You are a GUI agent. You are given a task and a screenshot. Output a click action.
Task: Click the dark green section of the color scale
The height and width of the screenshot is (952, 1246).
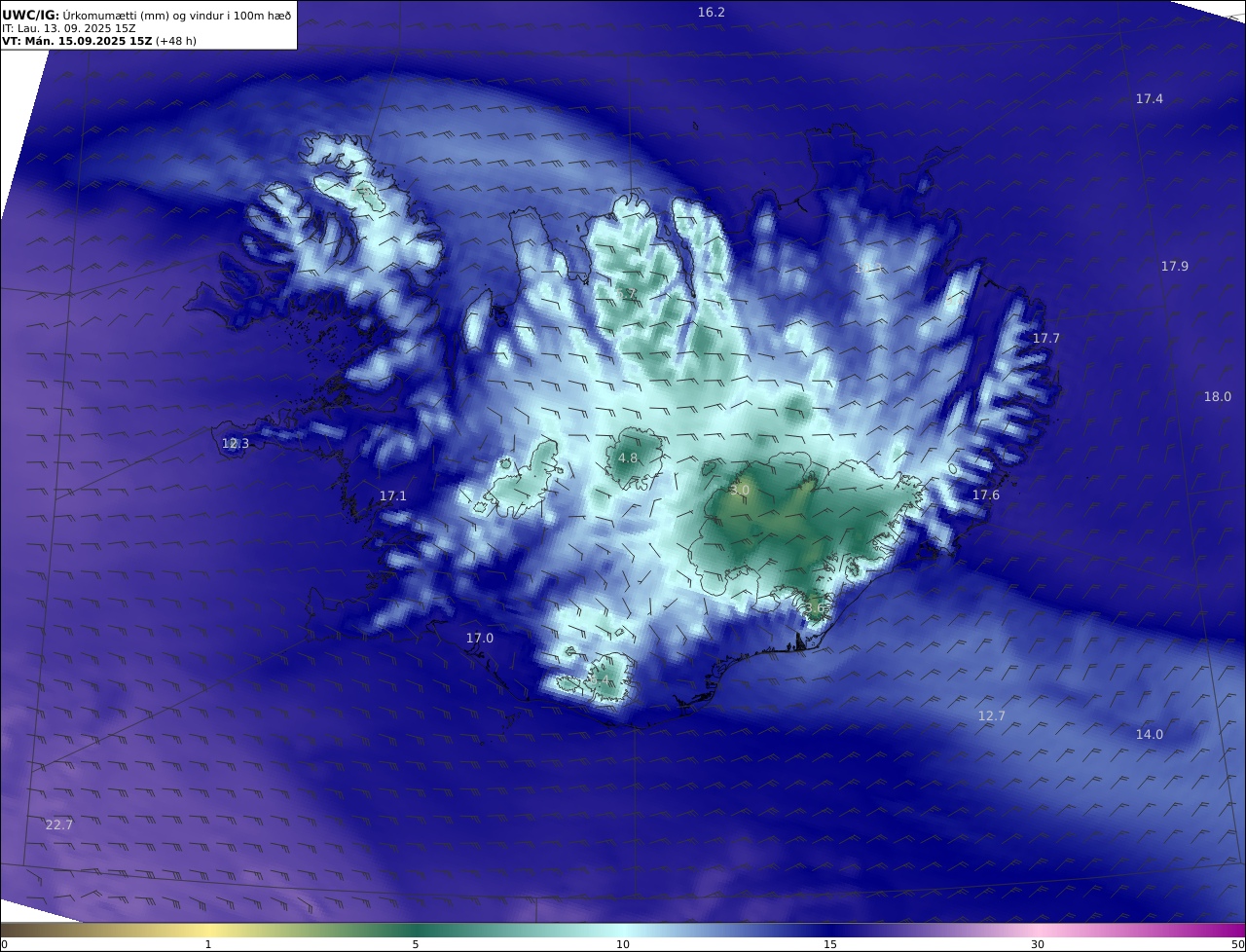point(416,930)
